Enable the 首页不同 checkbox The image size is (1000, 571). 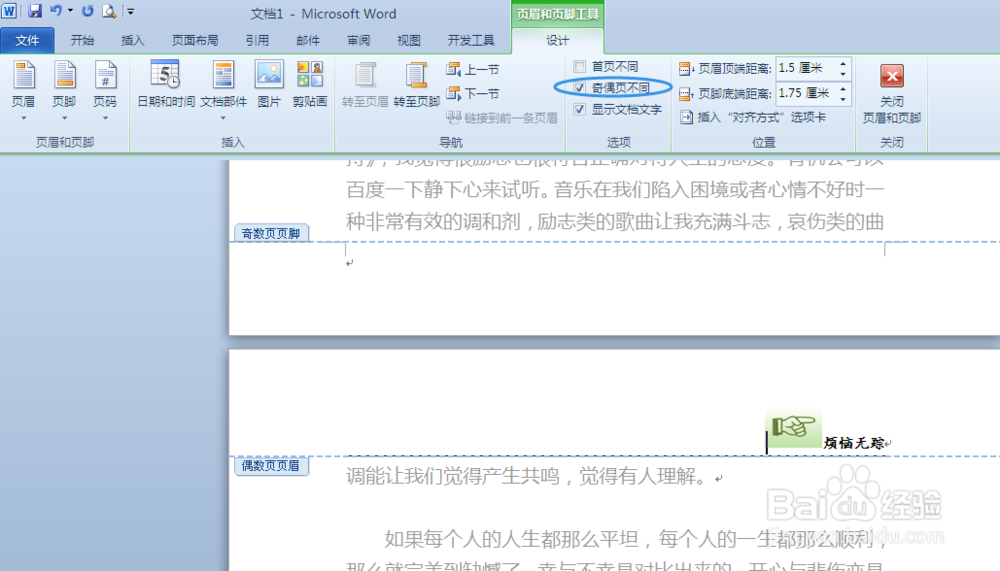coord(580,66)
